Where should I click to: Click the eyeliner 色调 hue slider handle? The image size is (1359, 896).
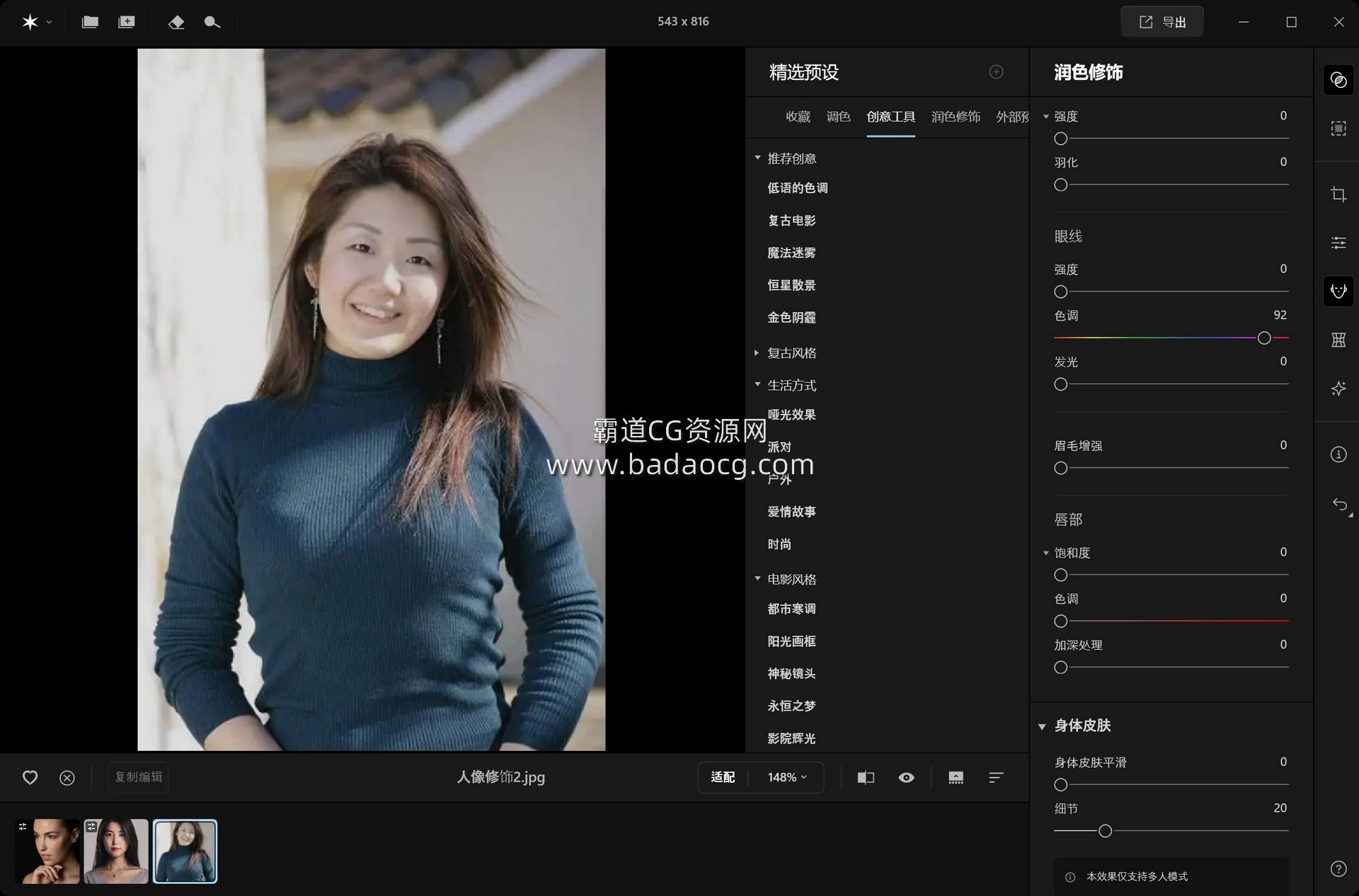point(1264,338)
